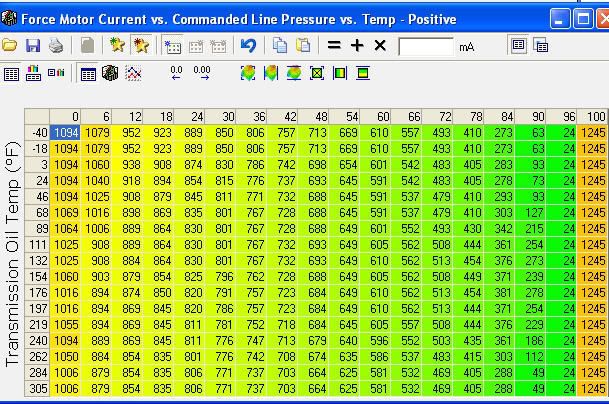Click the mA value input field

click(x=425, y=46)
